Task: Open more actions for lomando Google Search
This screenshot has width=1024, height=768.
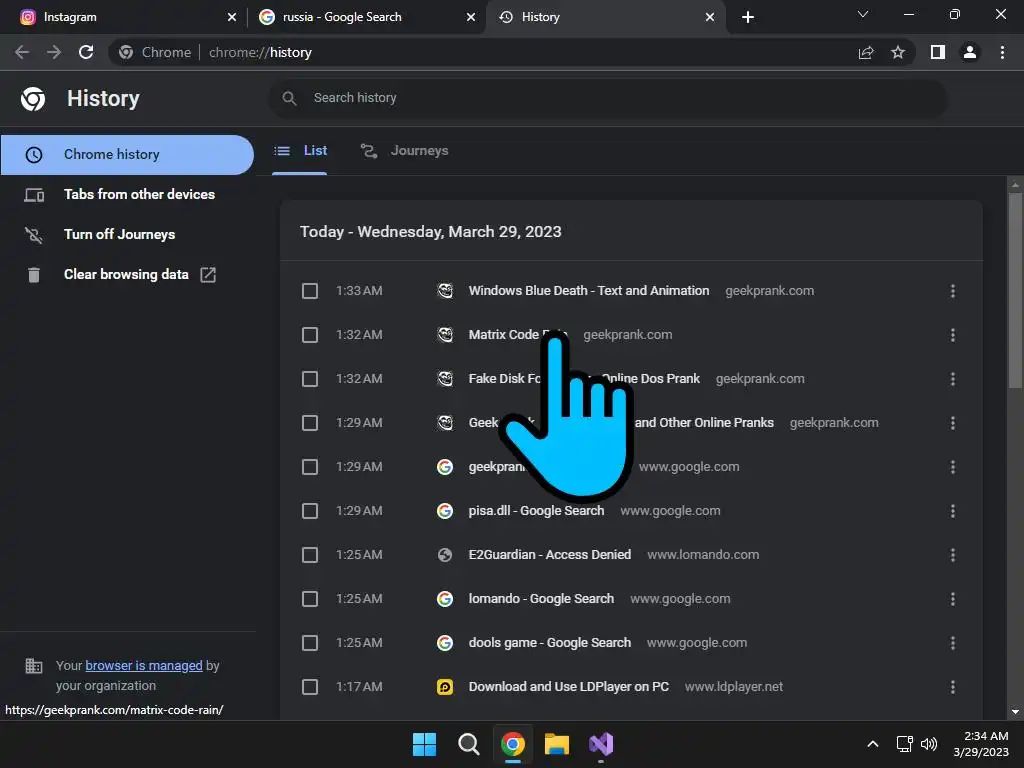Action: [x=953, y=599]
